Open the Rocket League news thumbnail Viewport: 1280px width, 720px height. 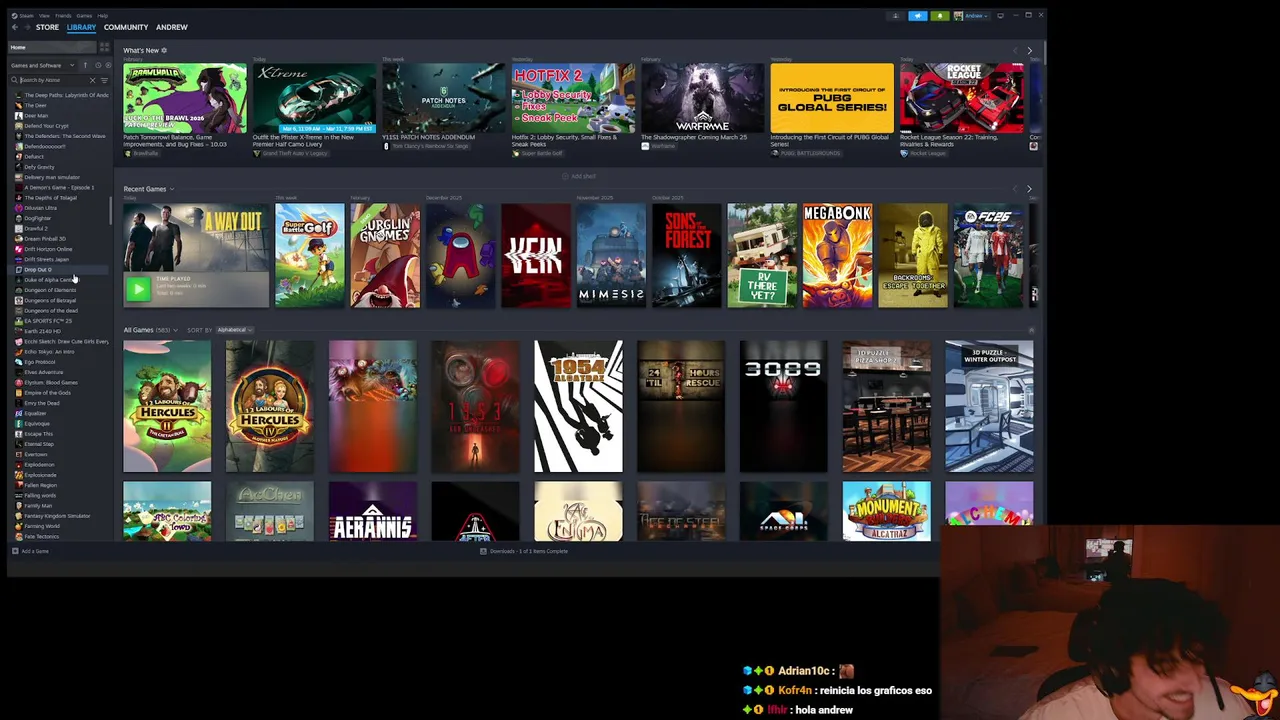[961, 98]
